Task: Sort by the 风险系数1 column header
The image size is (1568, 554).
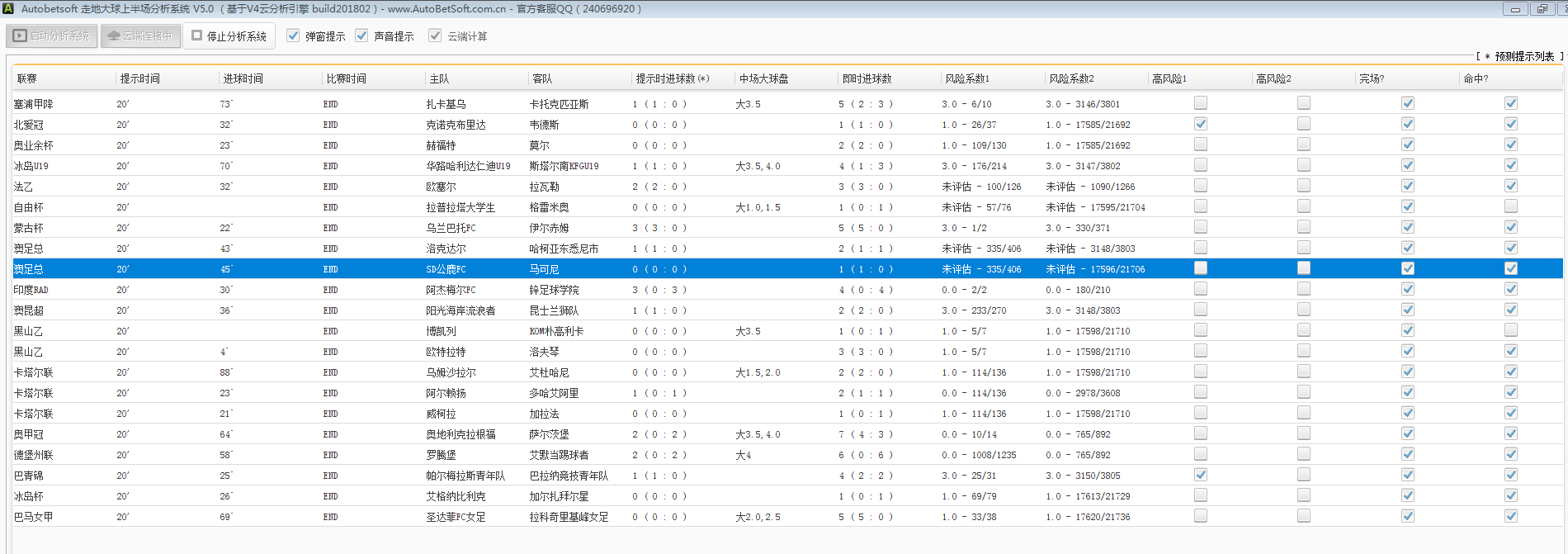Action: 966,78
